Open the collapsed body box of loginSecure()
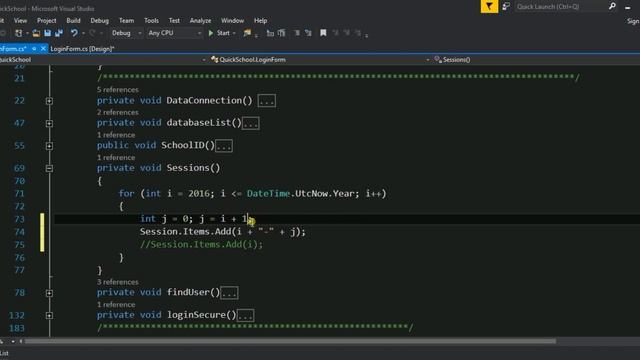640x360 pixels. (245, 316)
